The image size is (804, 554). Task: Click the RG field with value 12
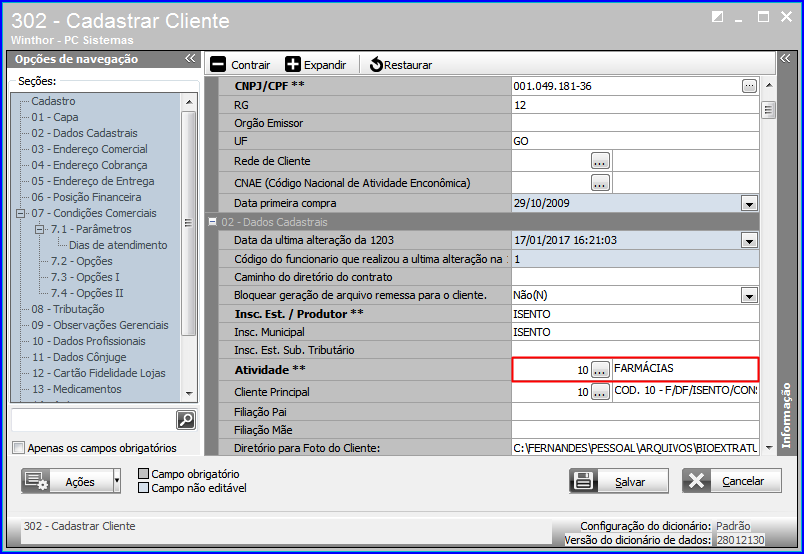(635, 105)
